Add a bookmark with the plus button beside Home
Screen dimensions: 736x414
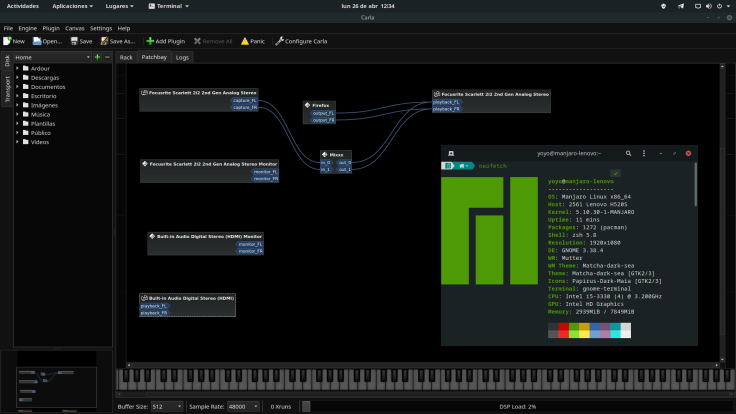96,57
